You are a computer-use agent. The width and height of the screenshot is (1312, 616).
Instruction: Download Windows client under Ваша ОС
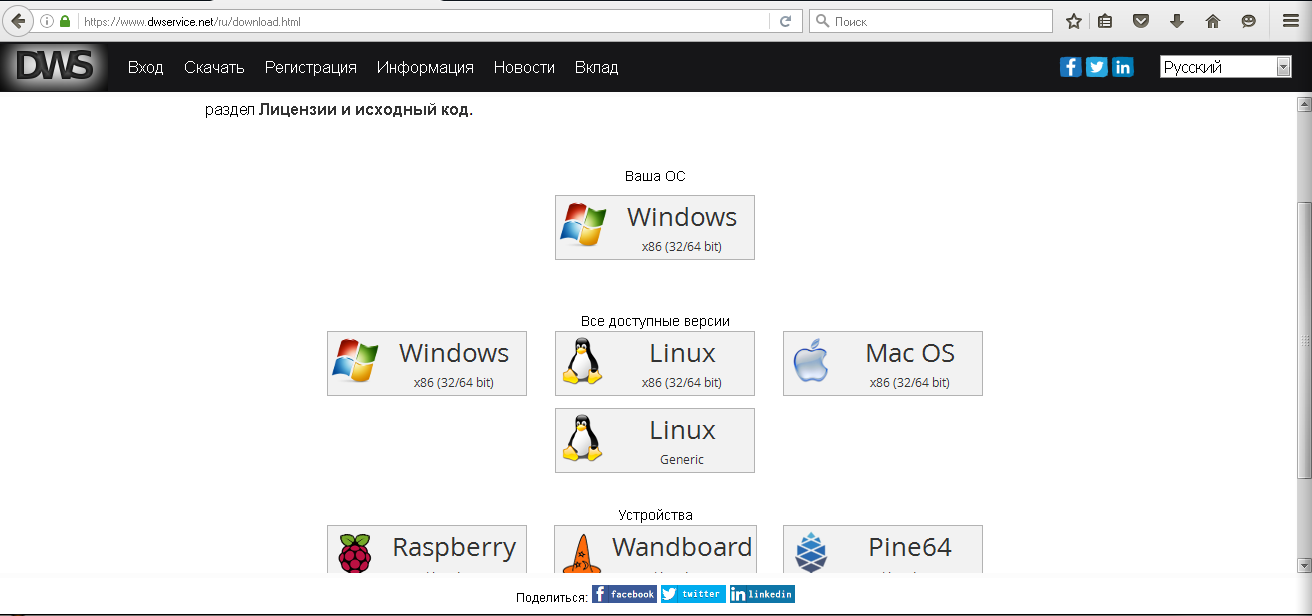(655, 227)
